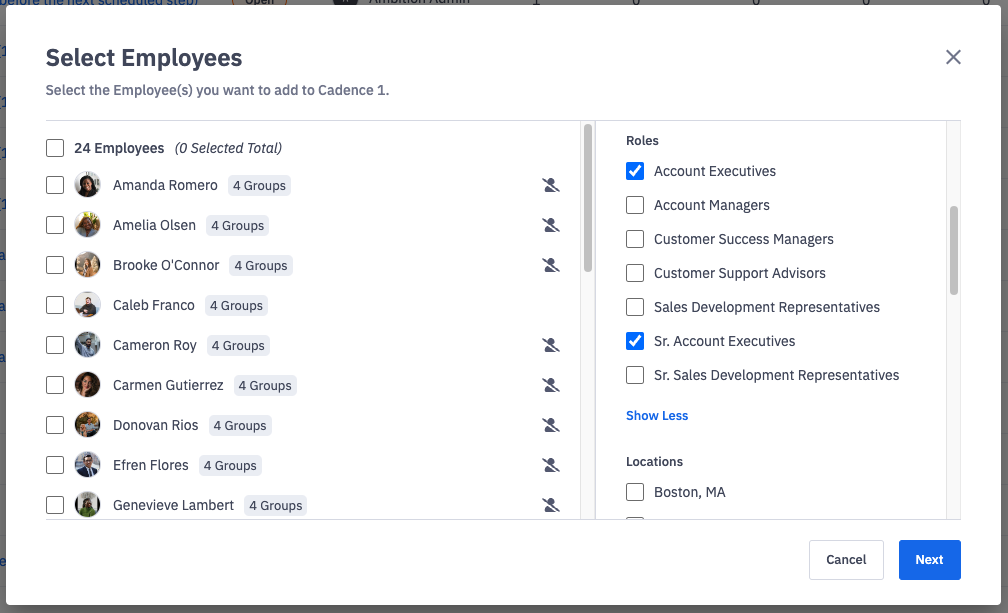1008x613 pixels.
Task: Check the 24 Employees select-all checkbox
Action: [x=55, y=147]
